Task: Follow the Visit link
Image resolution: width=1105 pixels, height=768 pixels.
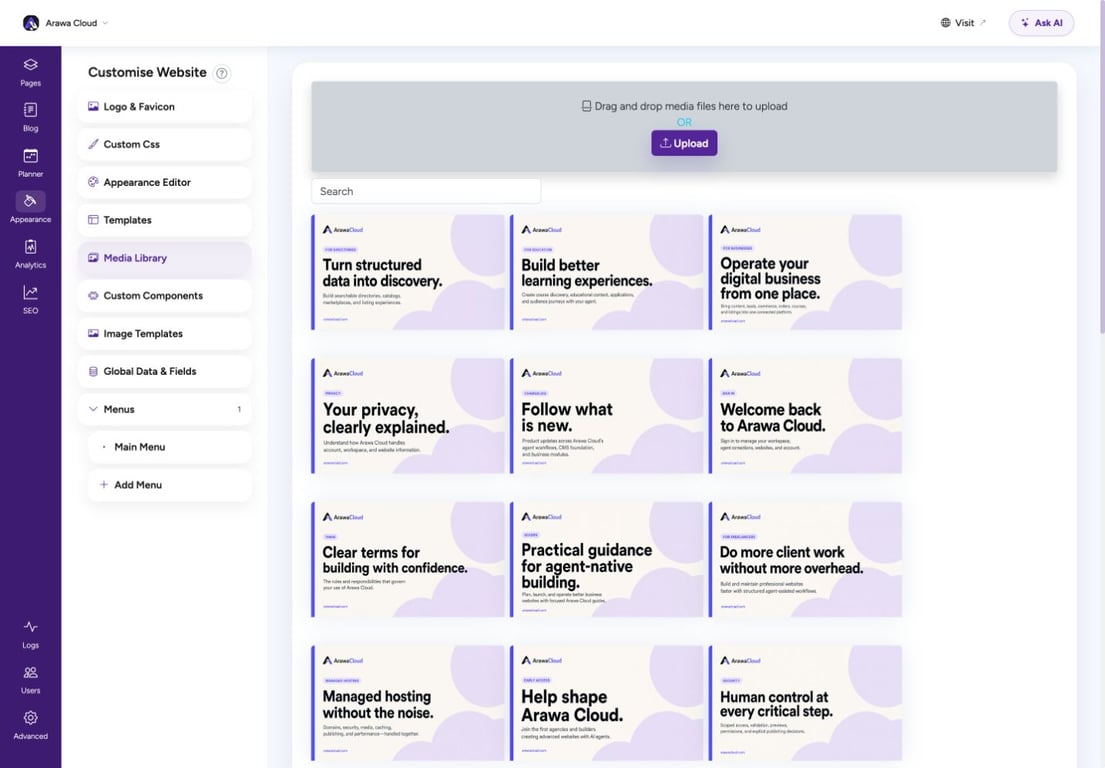Action: click(x=963, y=23)
